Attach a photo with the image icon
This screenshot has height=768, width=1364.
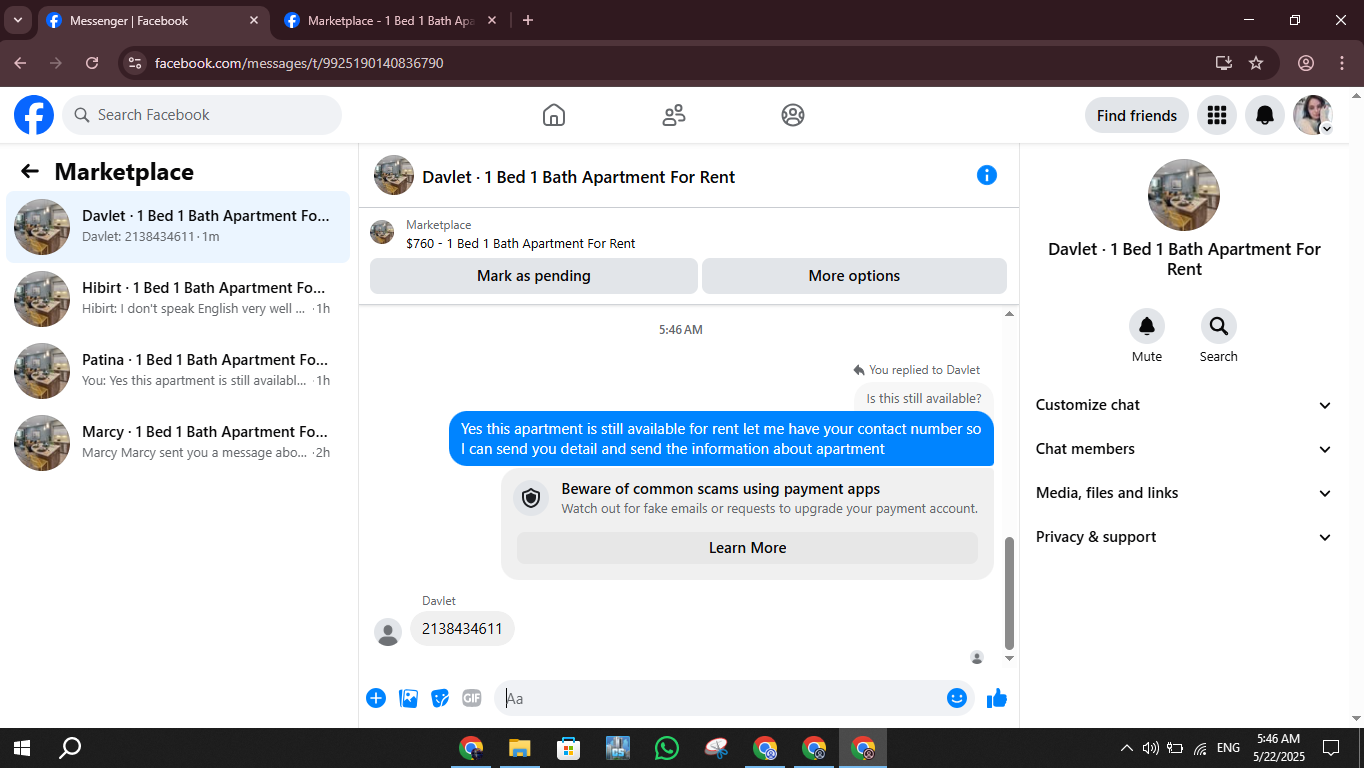408,698
